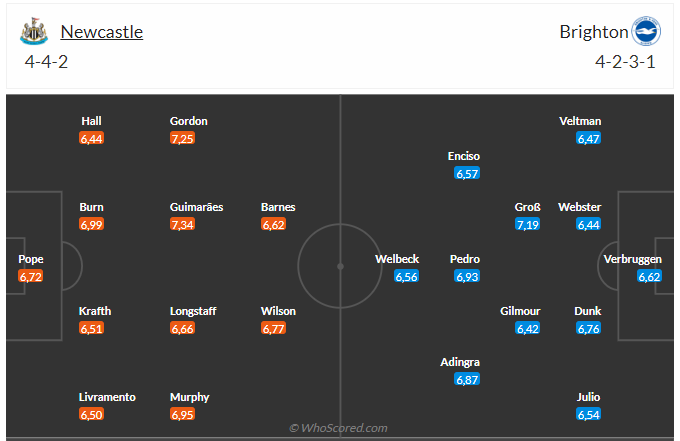Click the Brighton club crest icon
680x441 pixels.
pyautogui.click(x=646, y=32)
